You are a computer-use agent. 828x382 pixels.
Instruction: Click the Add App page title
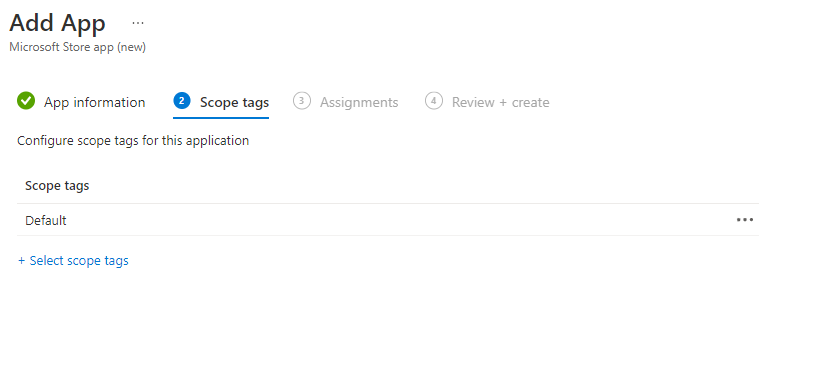(58, 23)
